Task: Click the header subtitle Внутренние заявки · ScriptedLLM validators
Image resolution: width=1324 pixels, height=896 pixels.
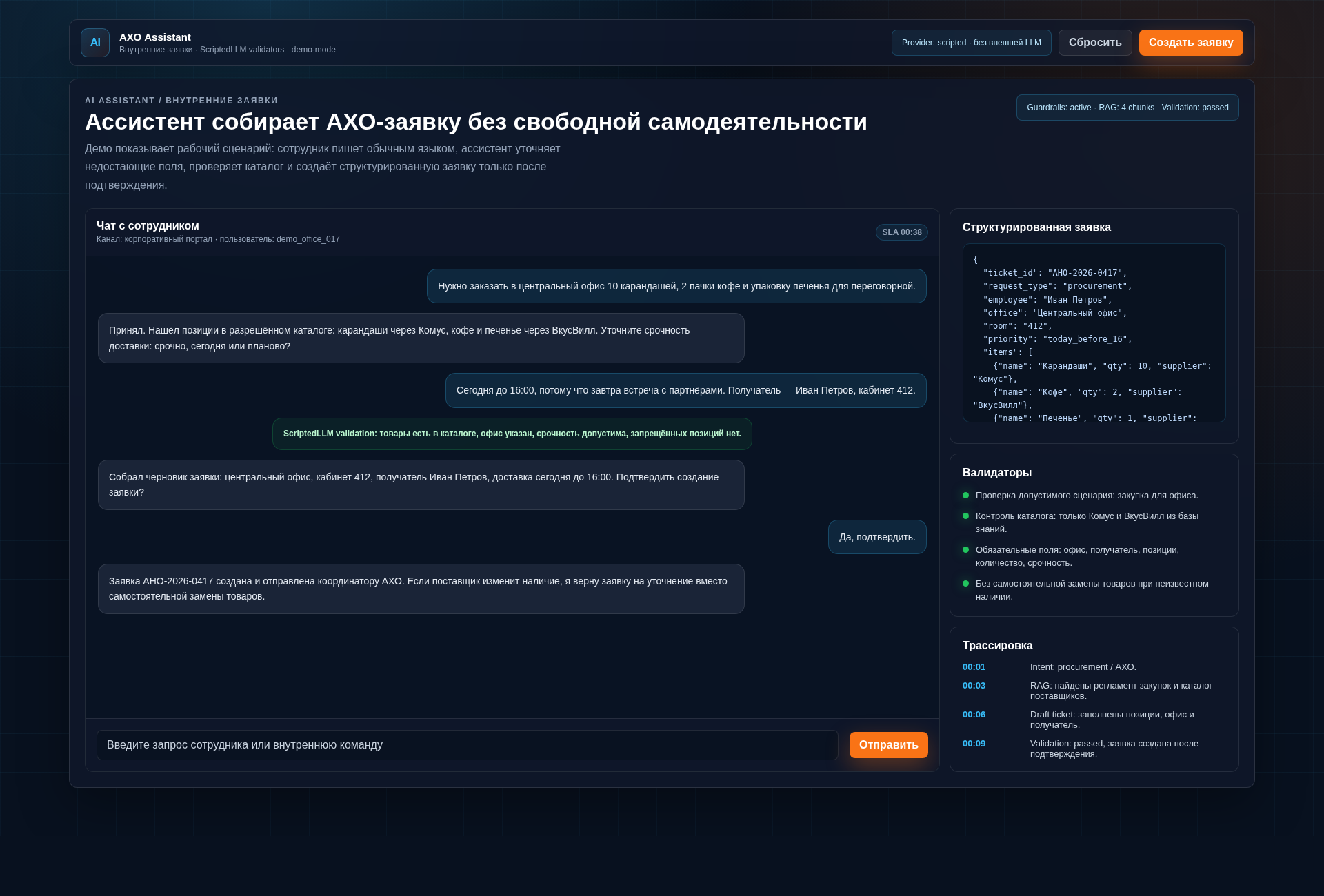Action: [228, 50]
